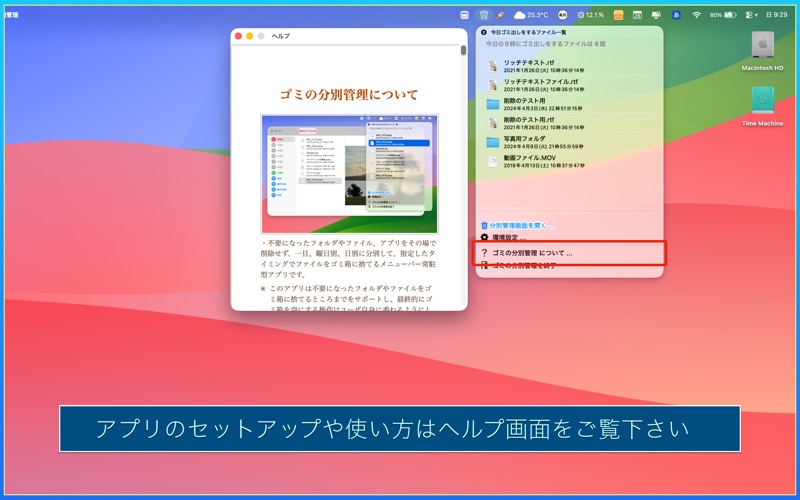
Task: Minimize the ヘルプ window with the yellow button
Action: (x=249, y=36)
